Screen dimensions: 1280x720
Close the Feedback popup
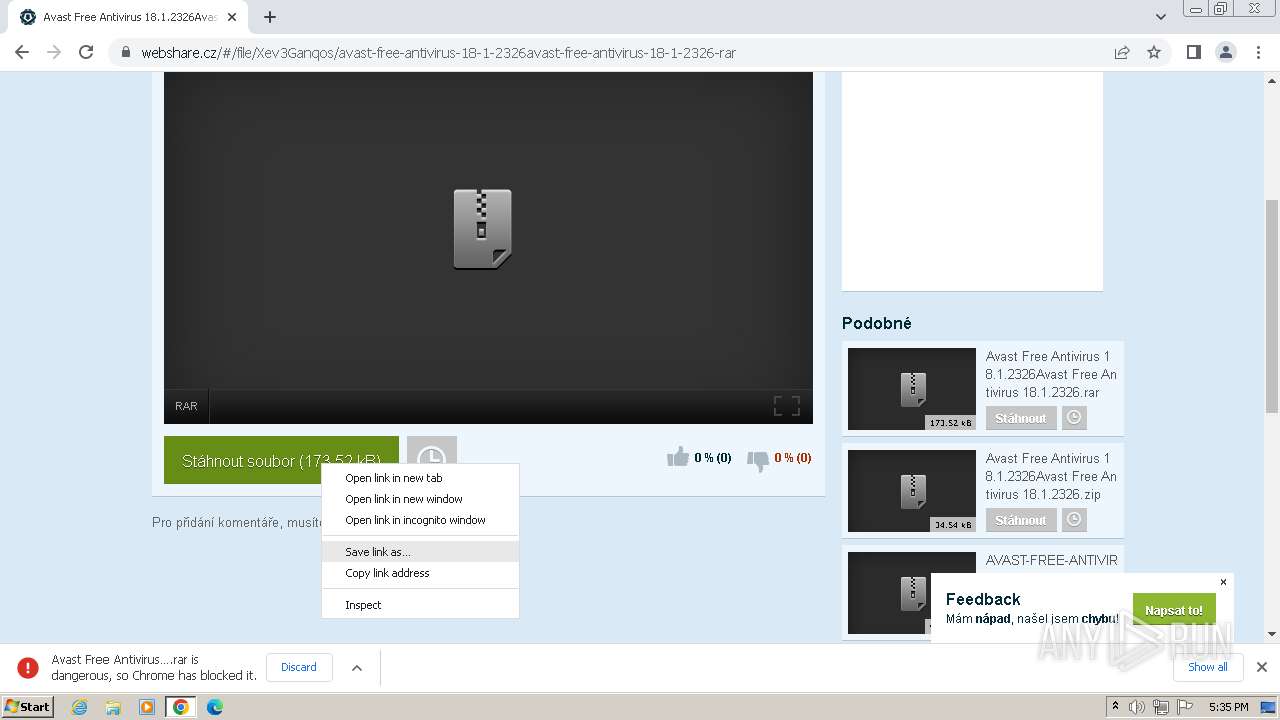[1223, 582]
